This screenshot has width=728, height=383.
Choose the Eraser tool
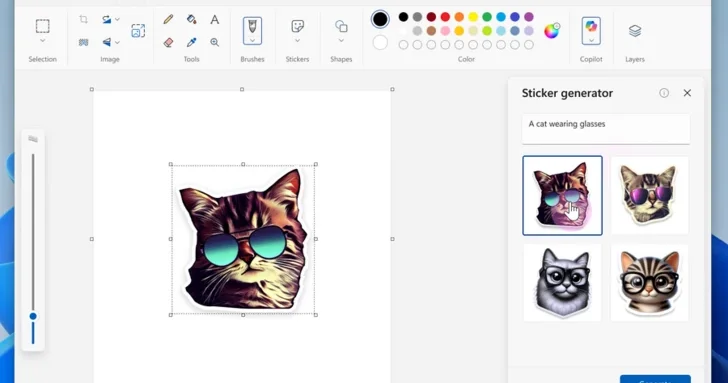click(x=168, y=42)
